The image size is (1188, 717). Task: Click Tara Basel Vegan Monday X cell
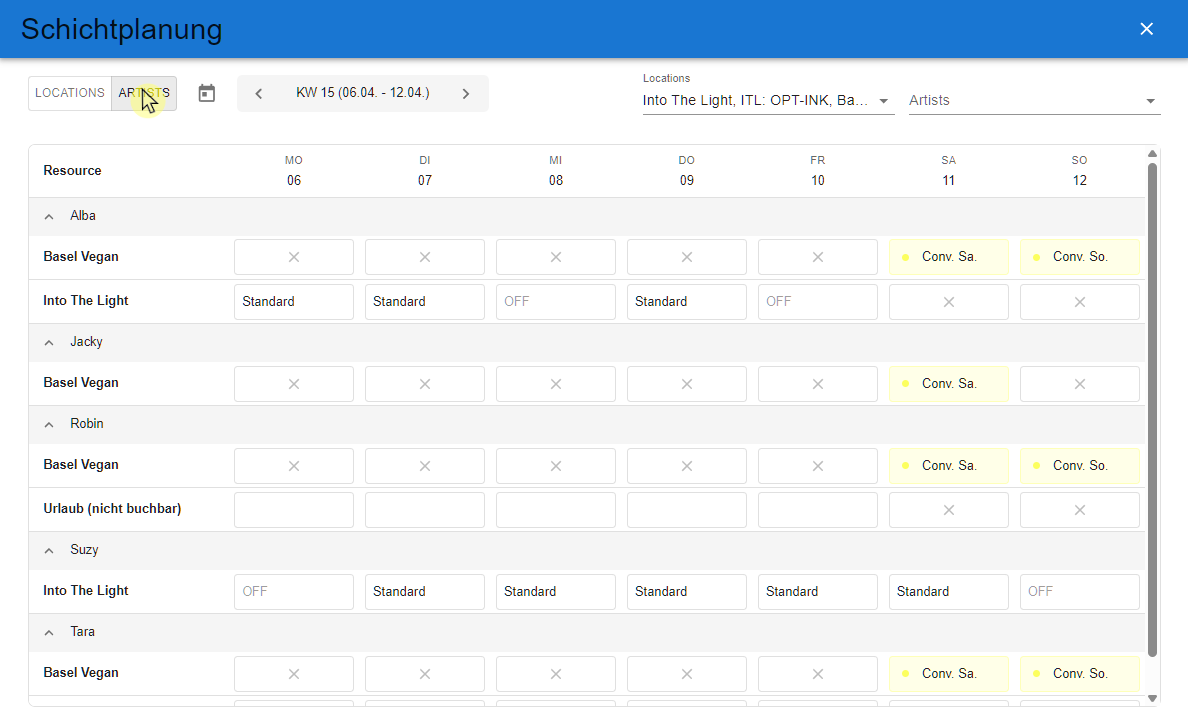click(x=294, y=674)
